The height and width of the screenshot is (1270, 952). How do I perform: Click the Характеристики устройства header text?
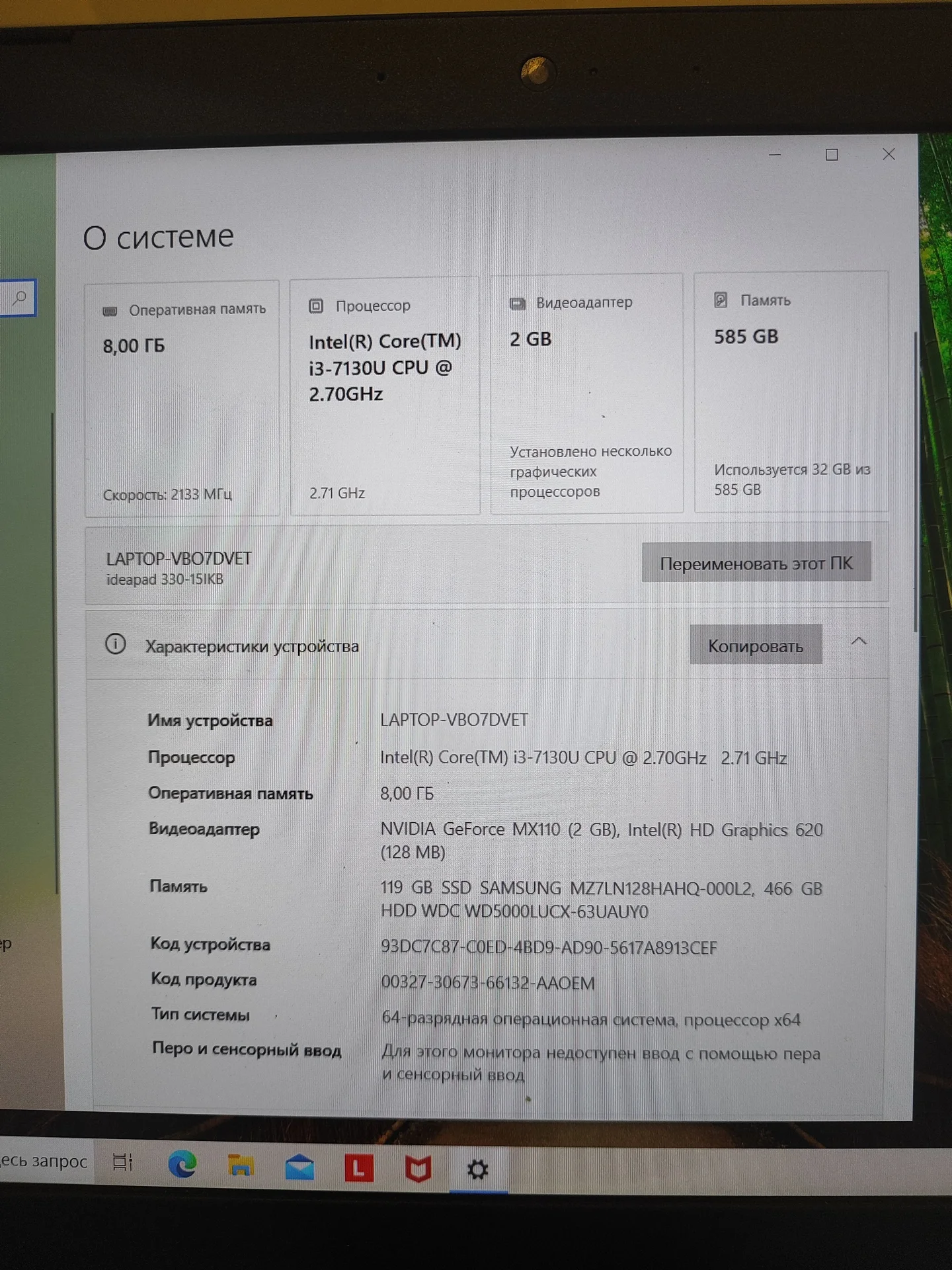coord(252,646)
